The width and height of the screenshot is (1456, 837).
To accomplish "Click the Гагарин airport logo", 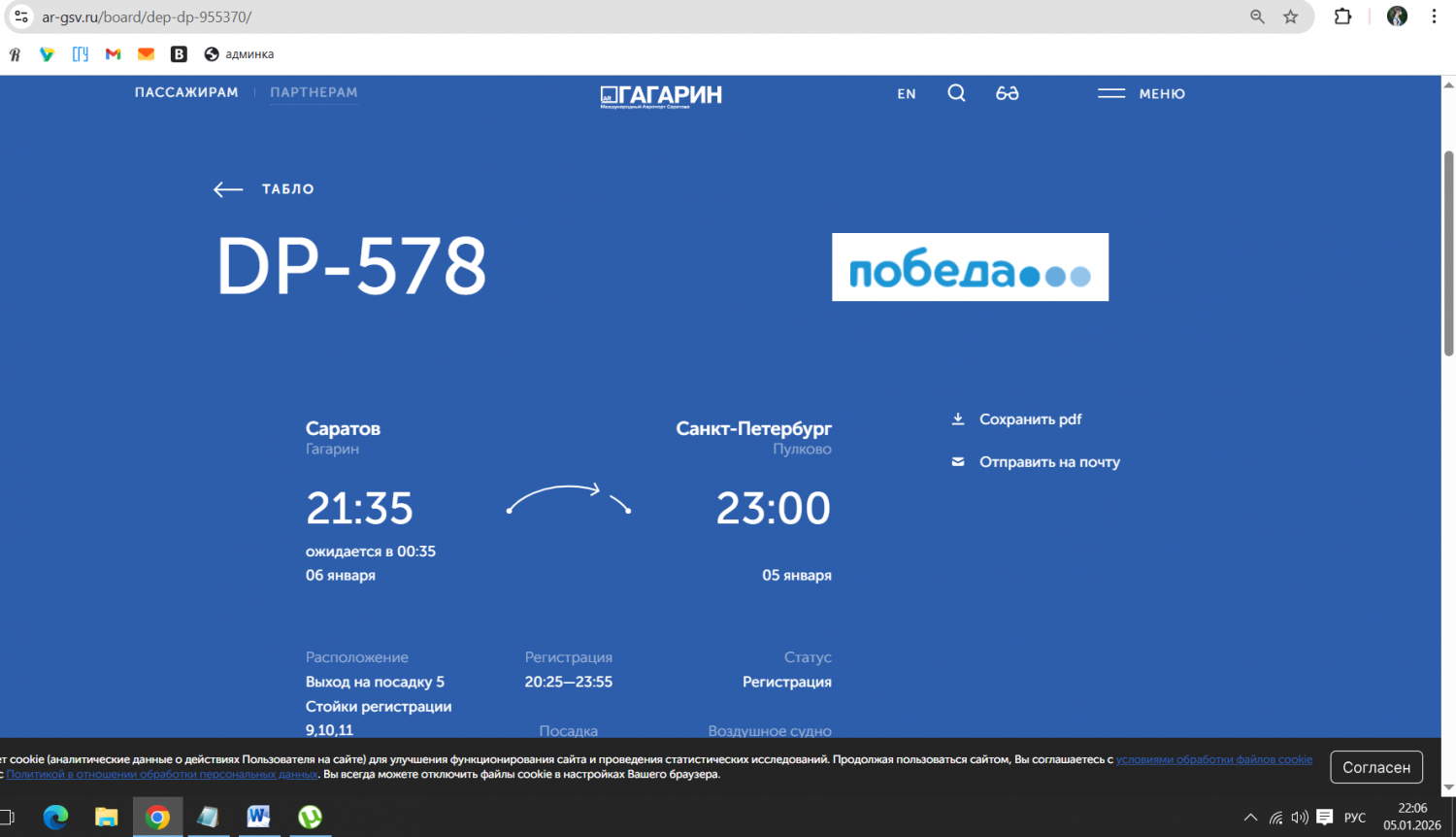I will click(x=661, y=95).
